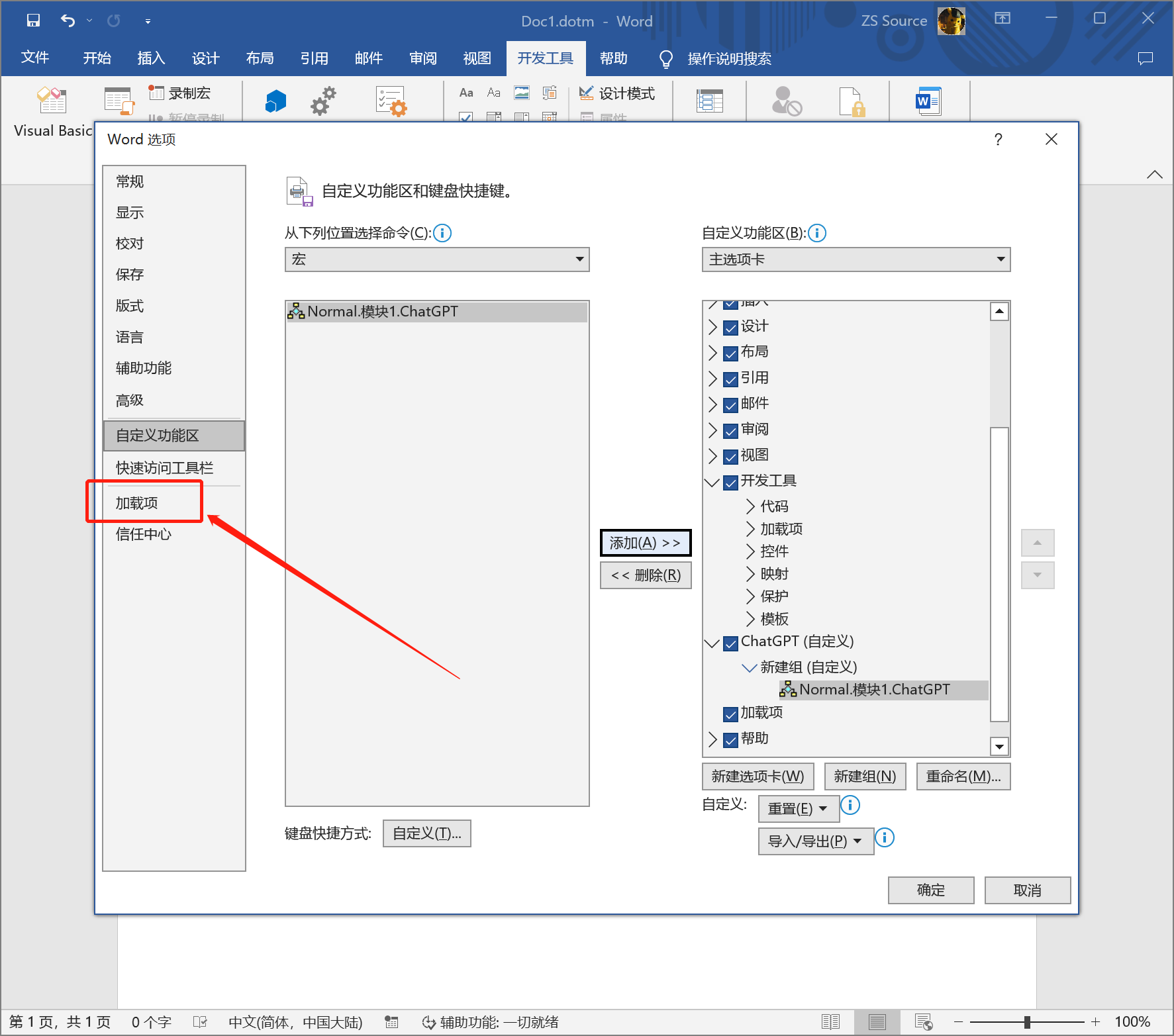1174x1036 pixels.
Task: Uncheck the 帮助 tab checkbox
Action: (731, 739)
